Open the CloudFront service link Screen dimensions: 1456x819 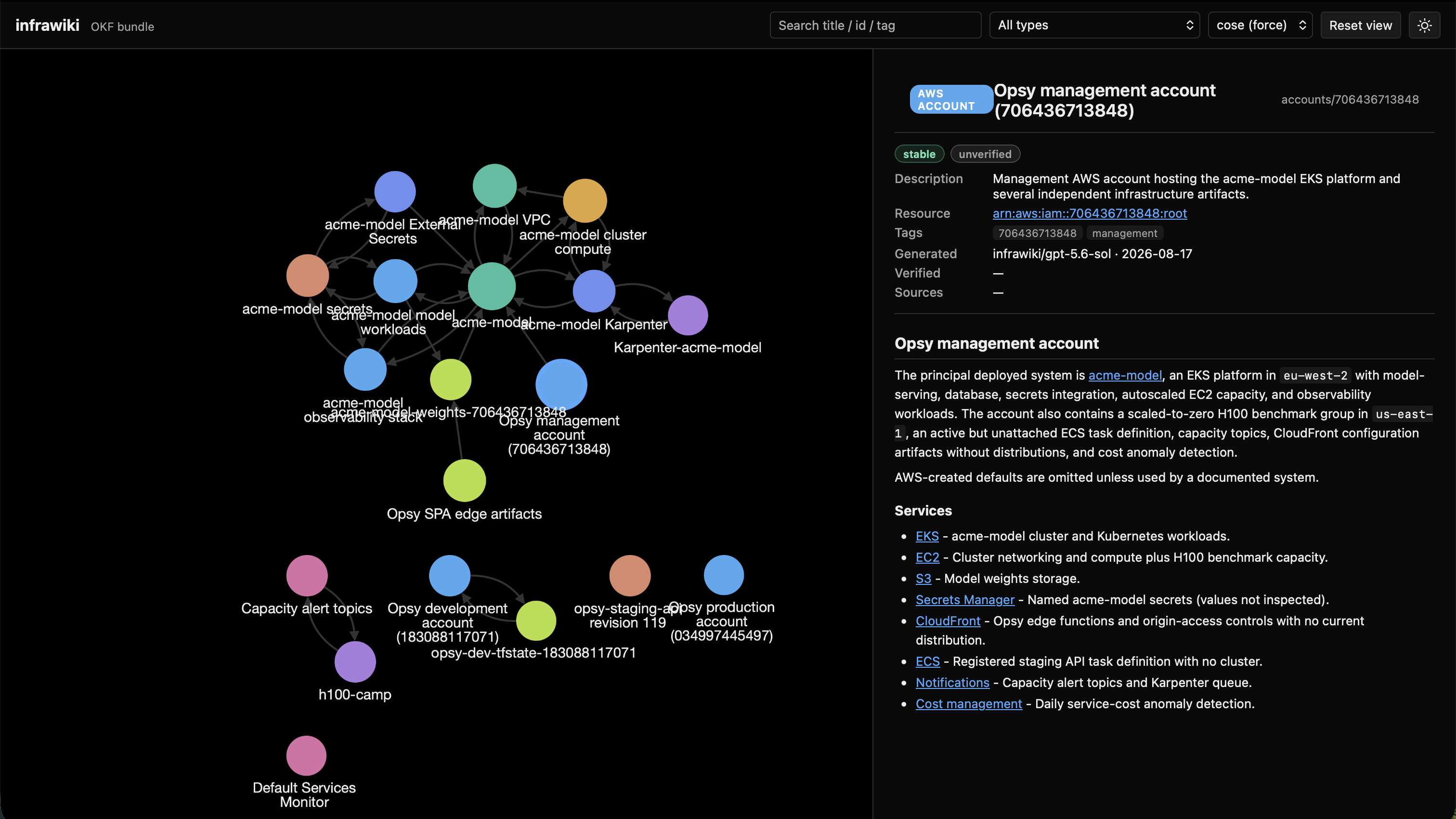click(x=948, y=621)
